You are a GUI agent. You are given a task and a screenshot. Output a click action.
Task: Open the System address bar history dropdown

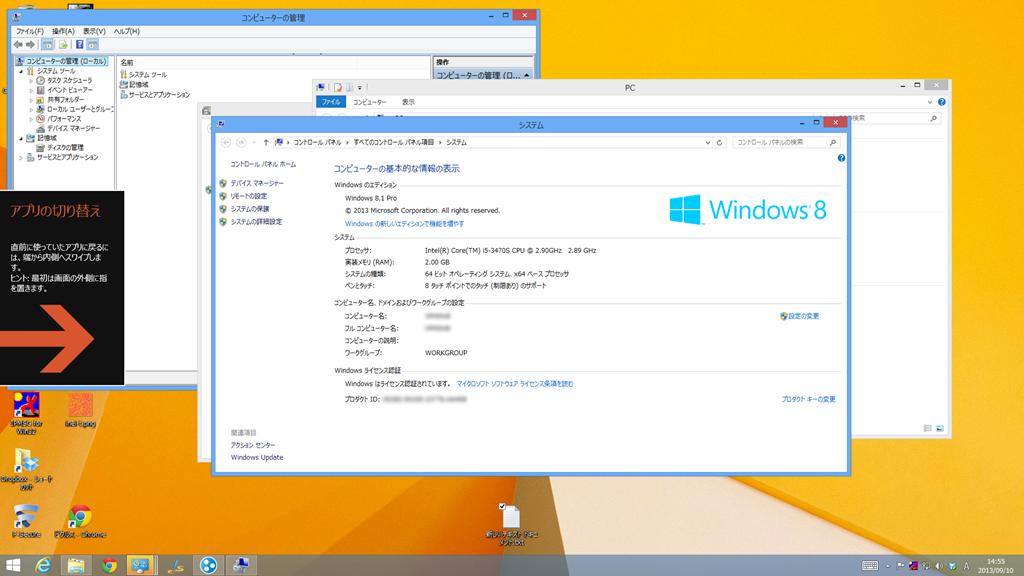pyautogui.click(x=707, y=142)
